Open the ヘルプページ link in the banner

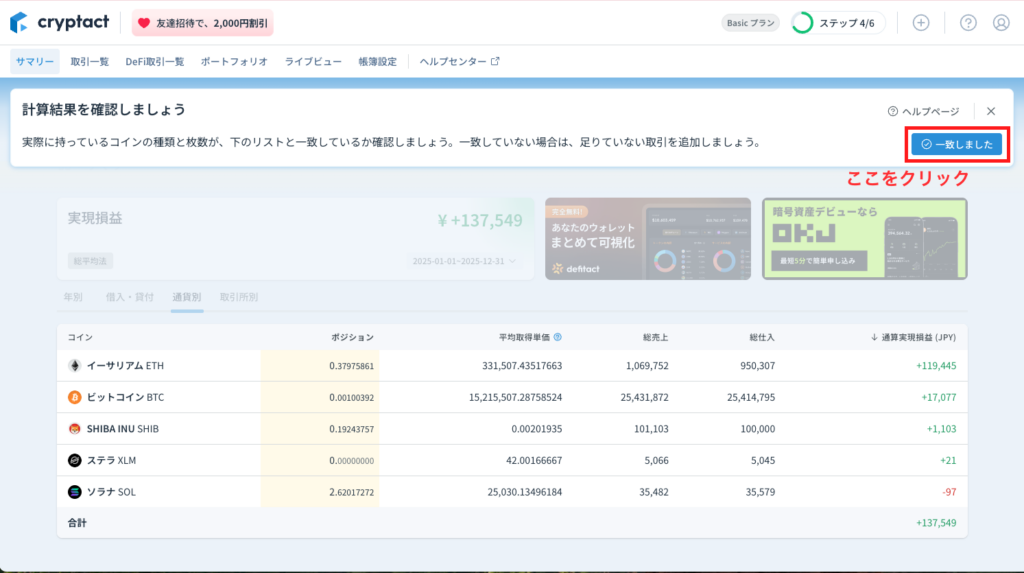923,111
